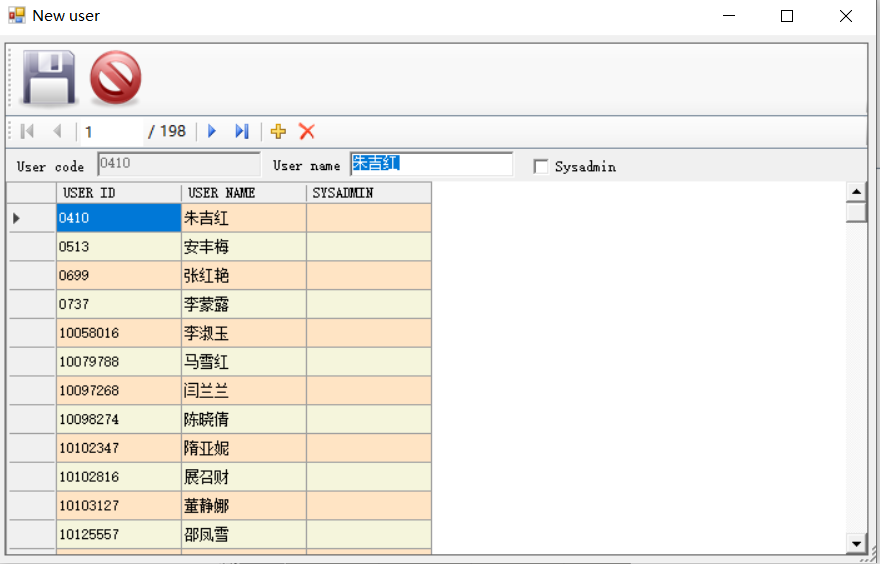Sort by USER ID column header

point(118,192)
